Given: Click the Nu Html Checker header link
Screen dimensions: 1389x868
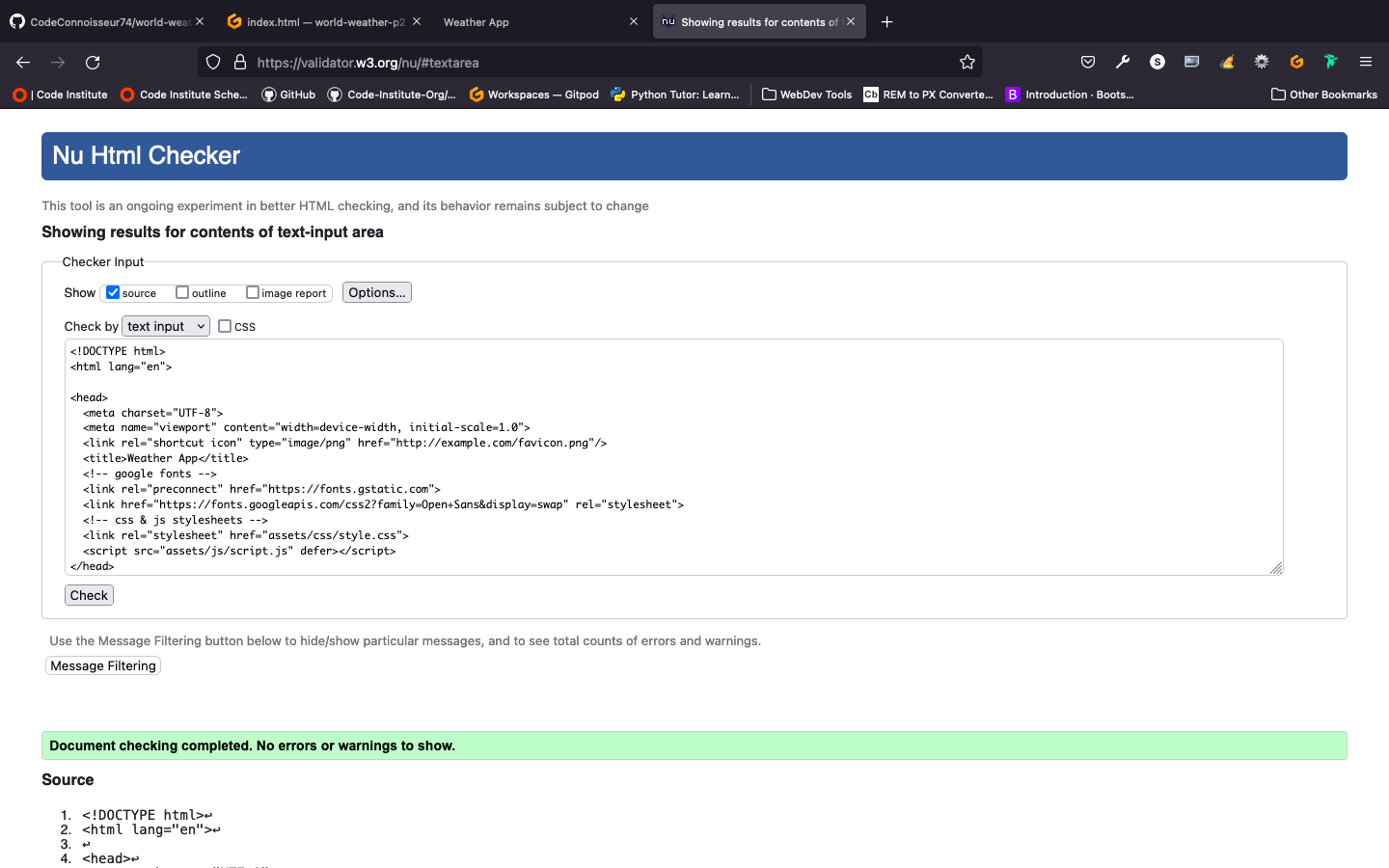Looking at the screenshot, I should 147,155.
